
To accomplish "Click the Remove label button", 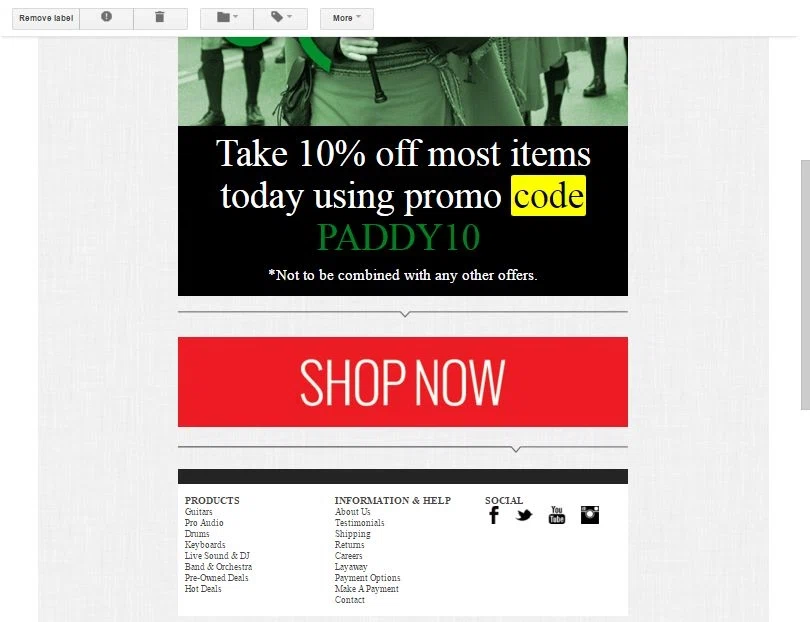I will click(46, 18).
